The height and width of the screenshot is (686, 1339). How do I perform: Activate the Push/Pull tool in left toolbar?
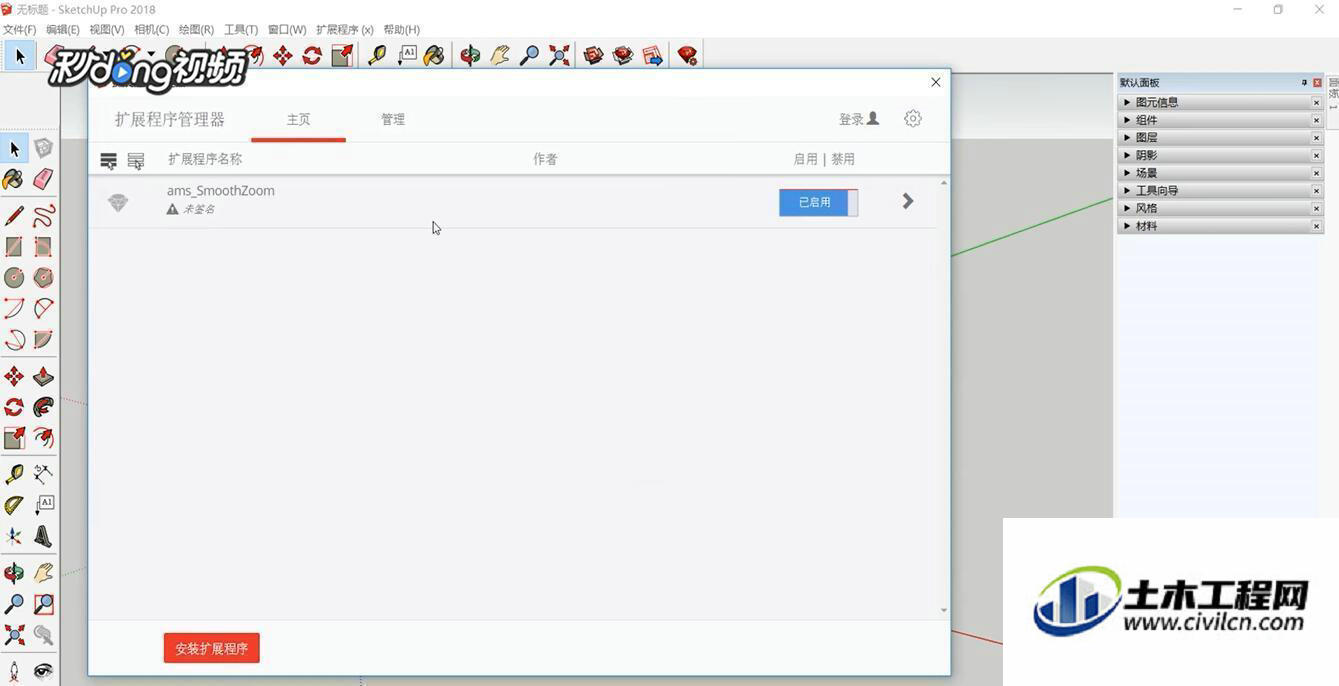click(43, 377)
